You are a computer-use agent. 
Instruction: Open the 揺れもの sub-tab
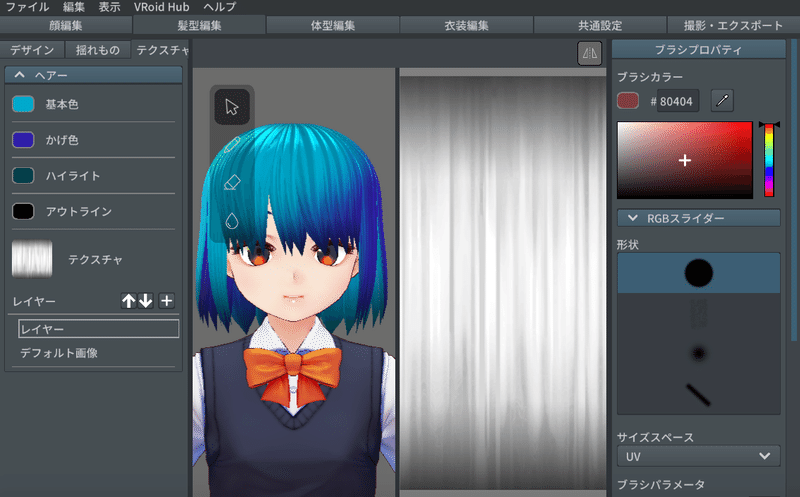click(x=97, y=49)
